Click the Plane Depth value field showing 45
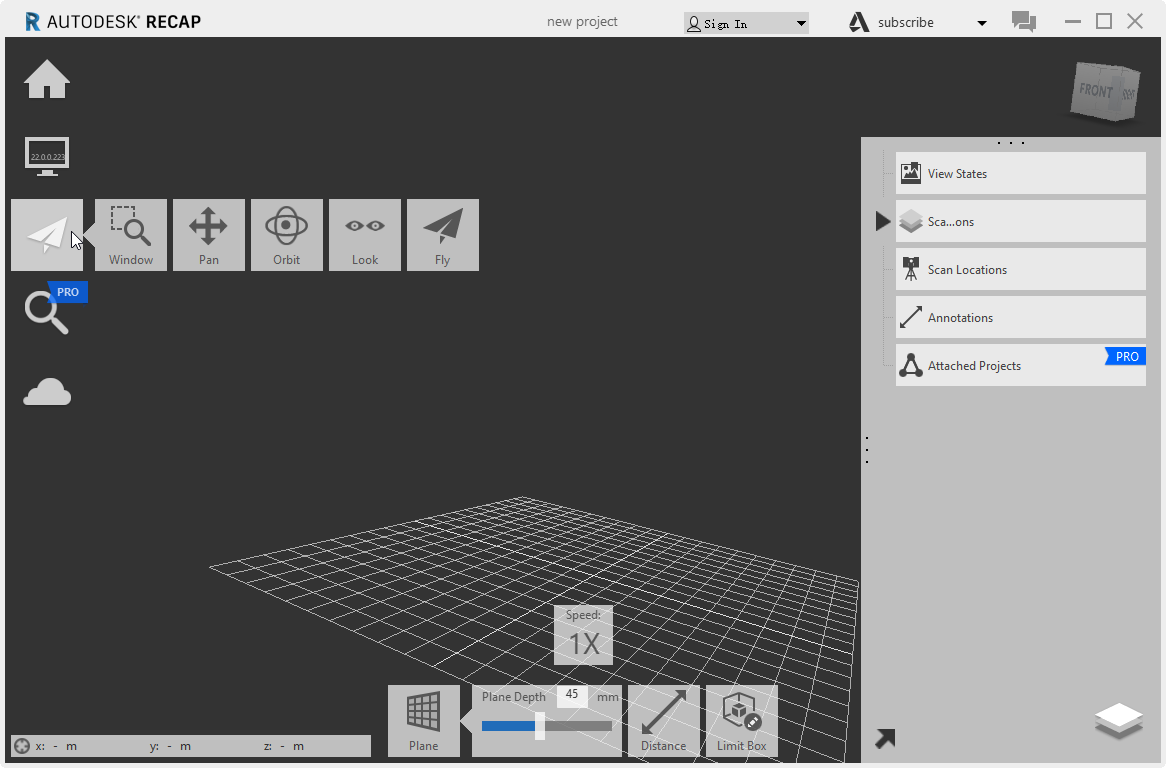The height and width of the screenshot is (768, 1166). [571, 695]
